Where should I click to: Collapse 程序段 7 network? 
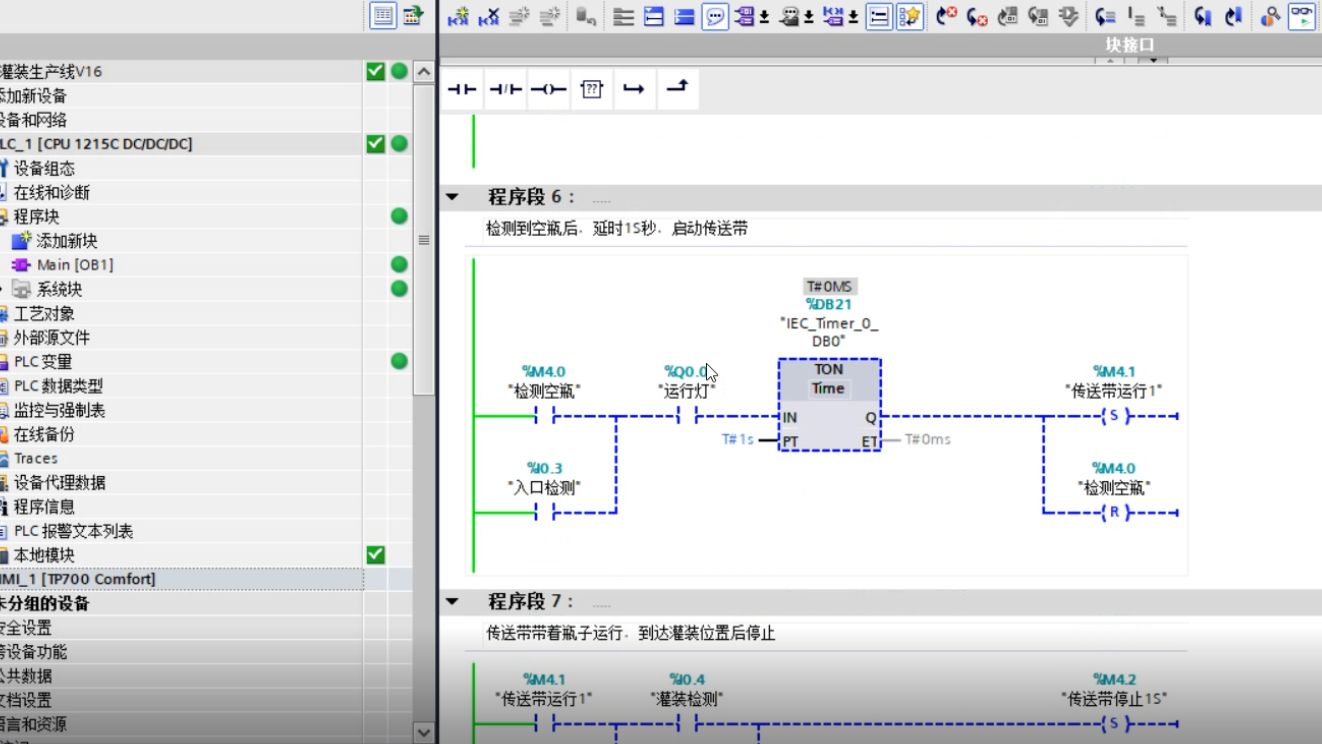point(452,602)
